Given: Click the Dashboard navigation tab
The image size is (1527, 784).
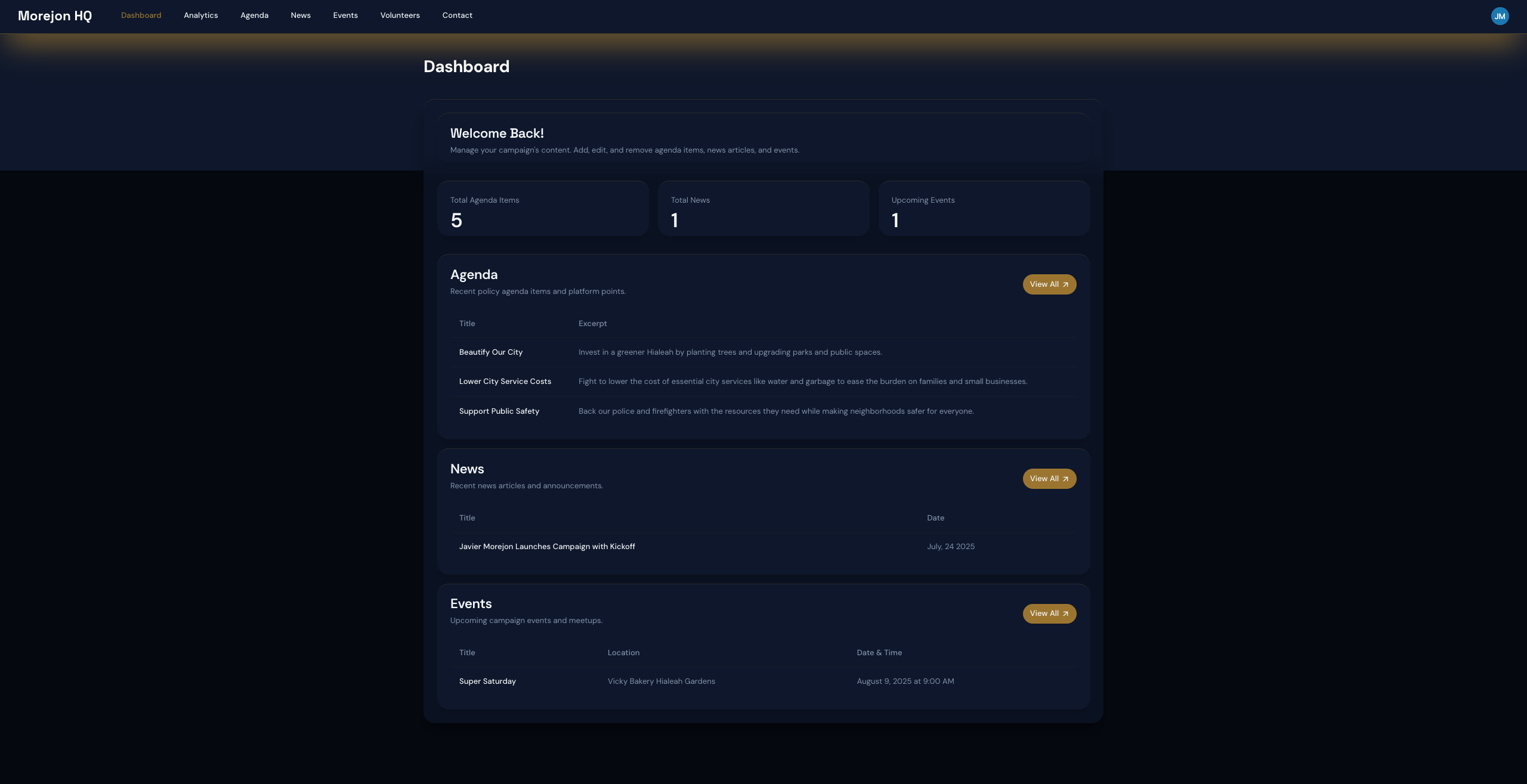Looking at the screenshot, I should tap(141, 16).
